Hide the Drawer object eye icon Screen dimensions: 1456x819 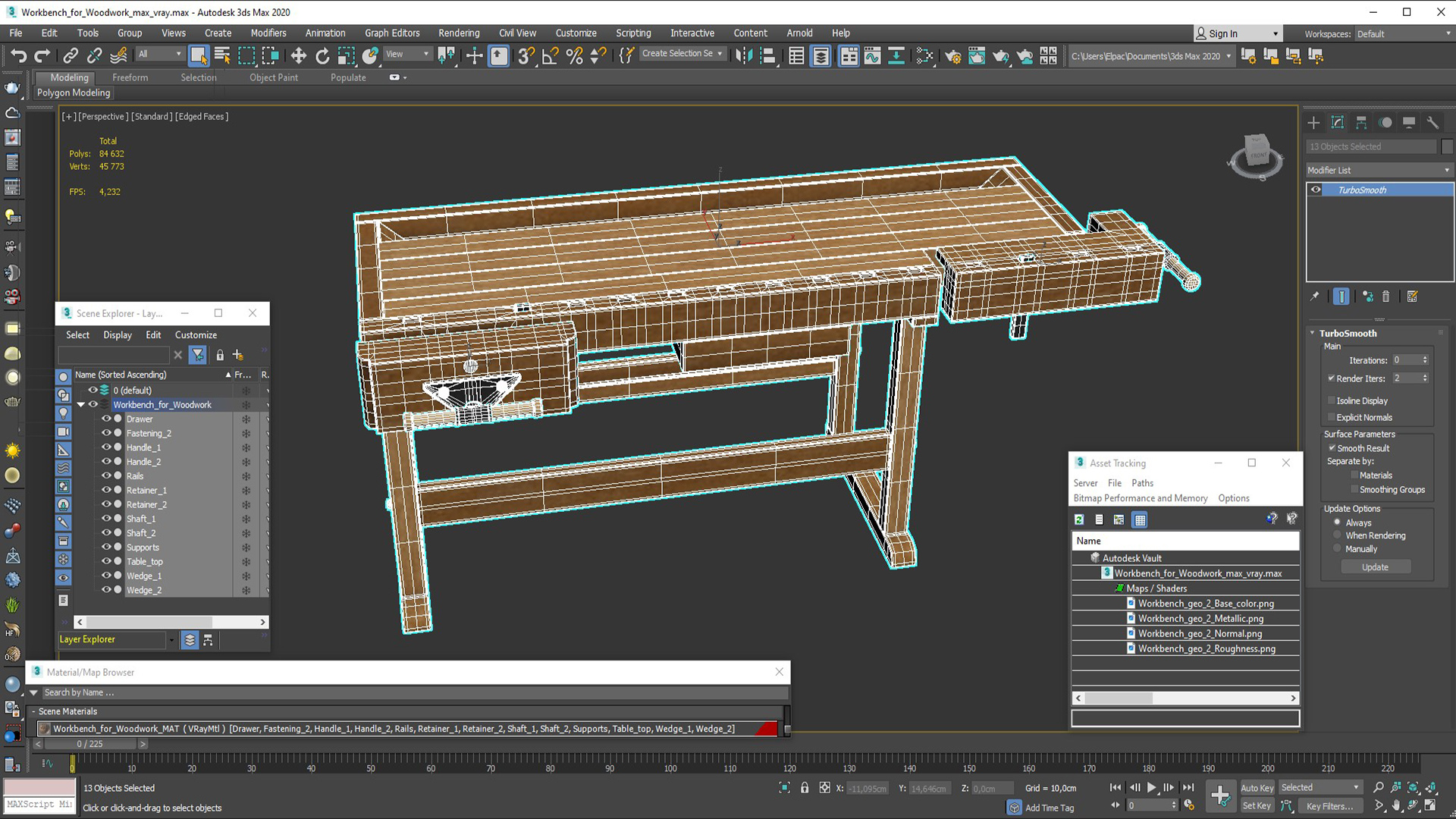click(x=106, y=419)
